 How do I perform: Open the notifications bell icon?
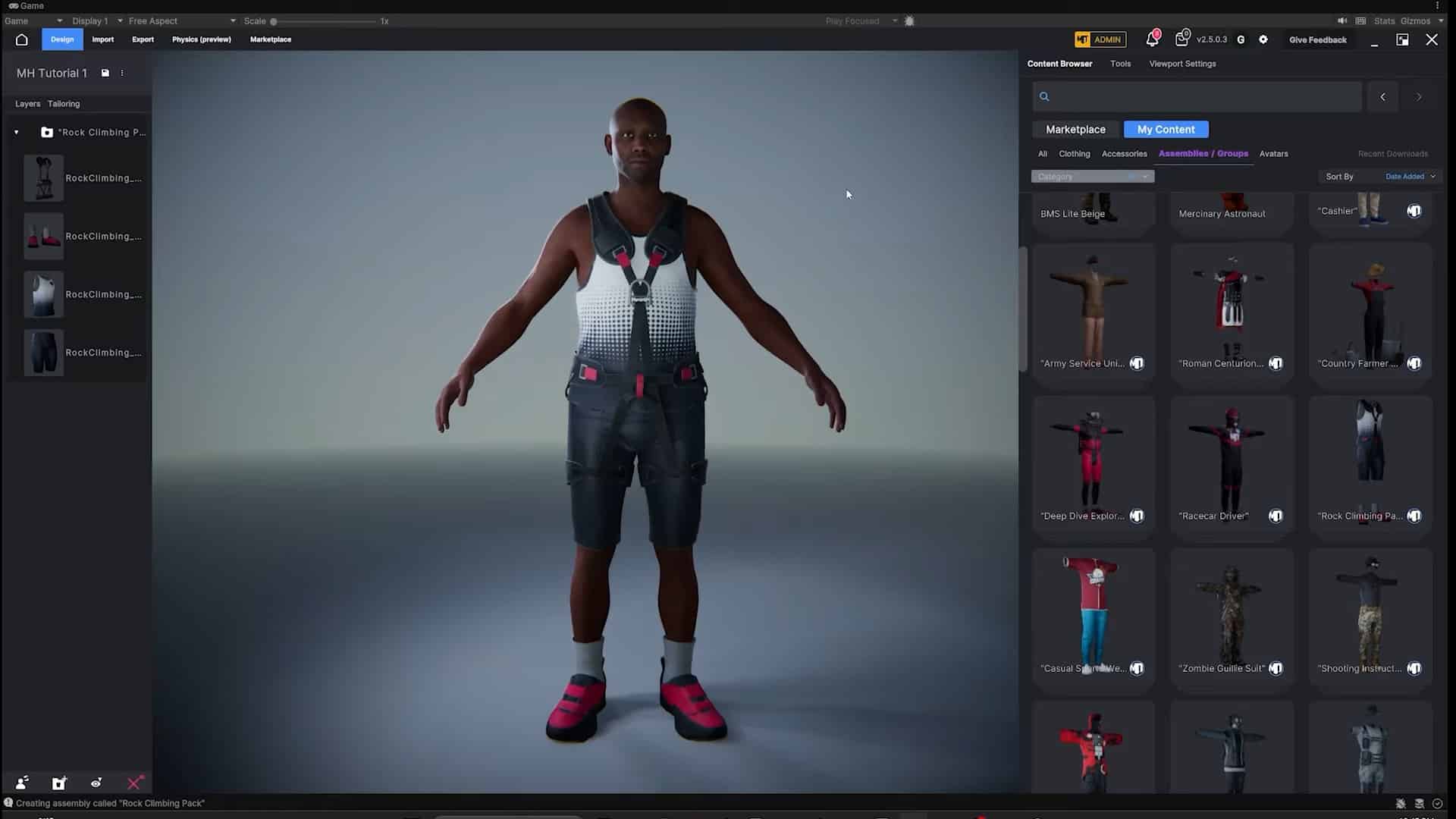point(1152,39)
